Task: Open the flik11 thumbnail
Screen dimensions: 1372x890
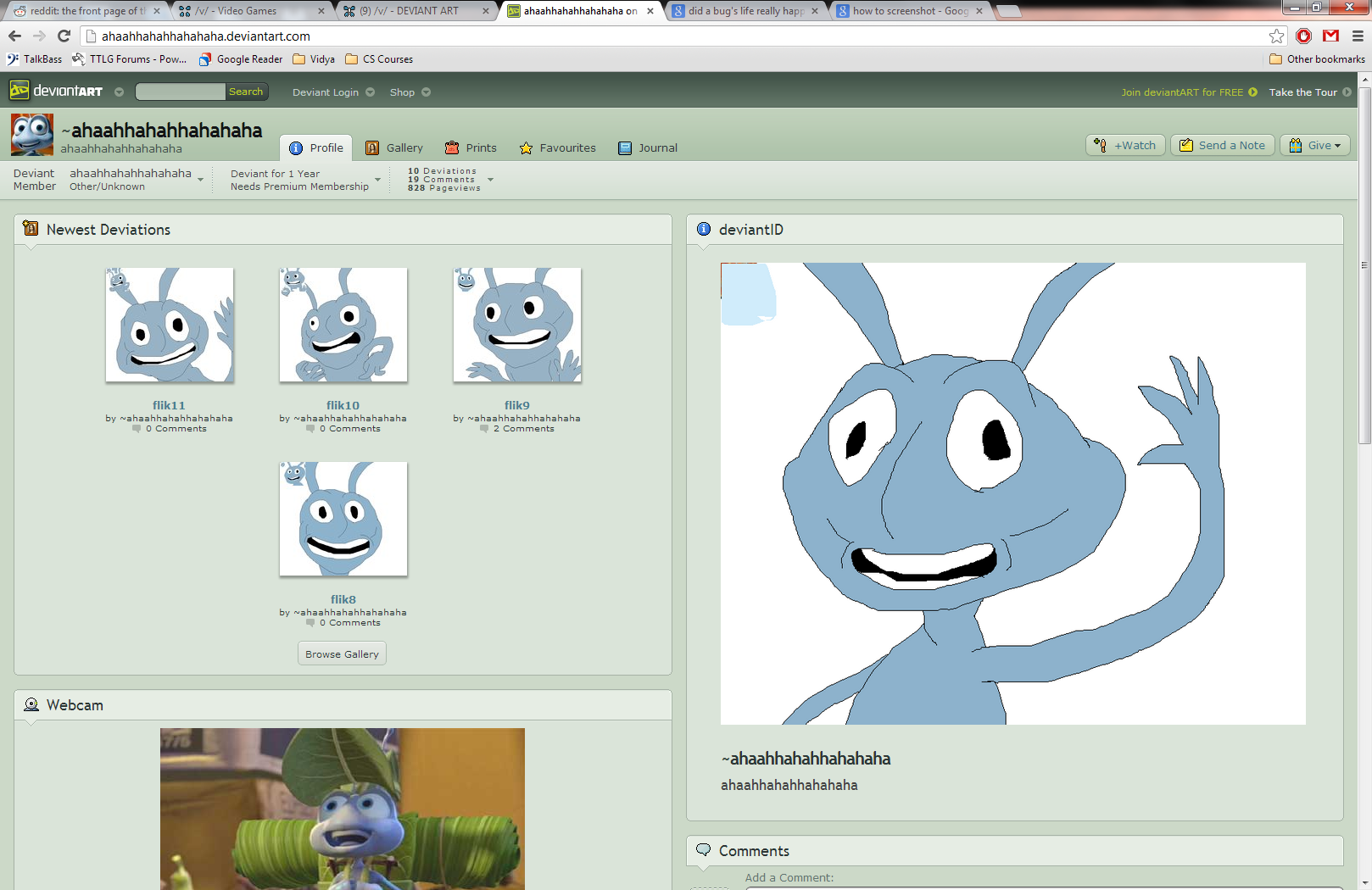Action: pos(170,325)
